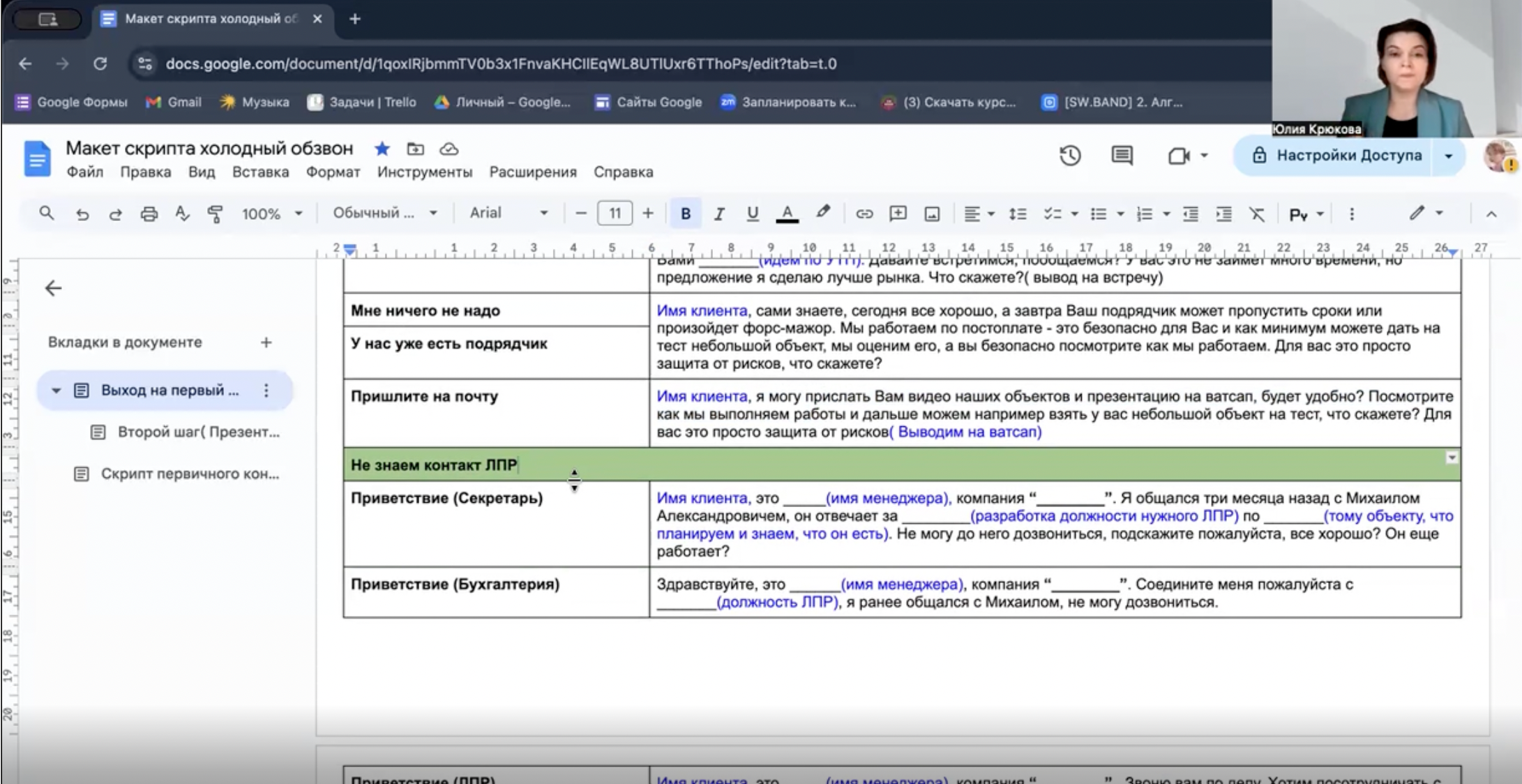The image size is (1522, 784).
Task: Open the zoom 100% dropdown
Action: pyautogui.click(x=271, y=213)
